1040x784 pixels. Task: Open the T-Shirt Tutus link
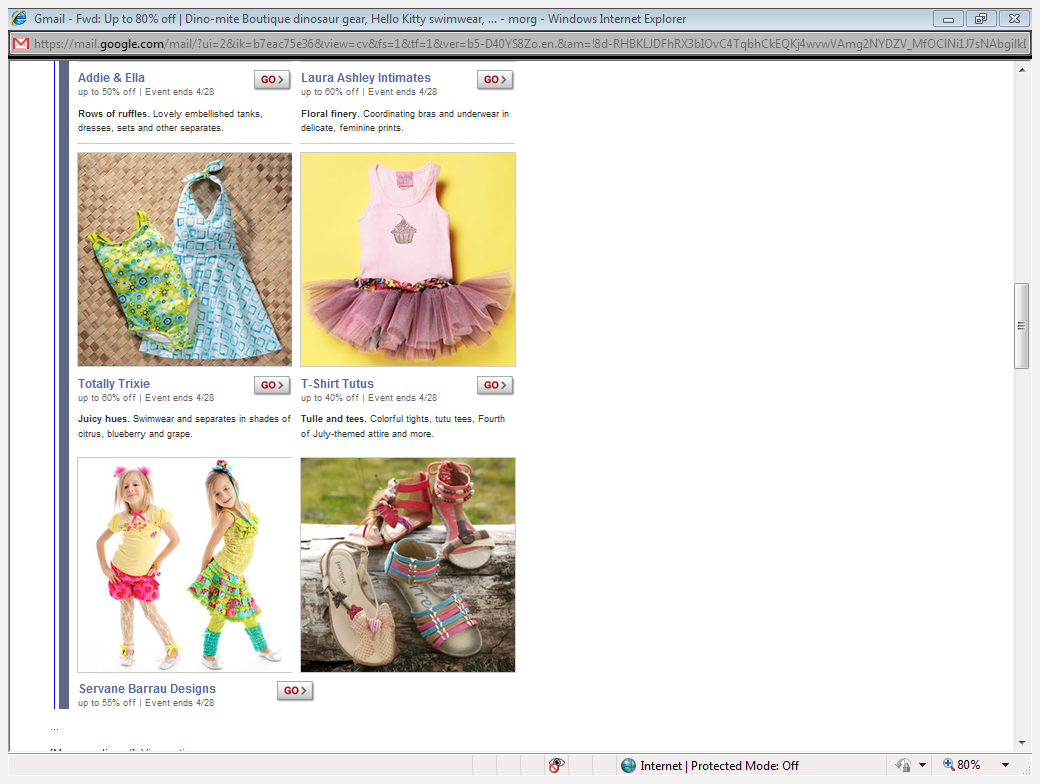[337, 384]
